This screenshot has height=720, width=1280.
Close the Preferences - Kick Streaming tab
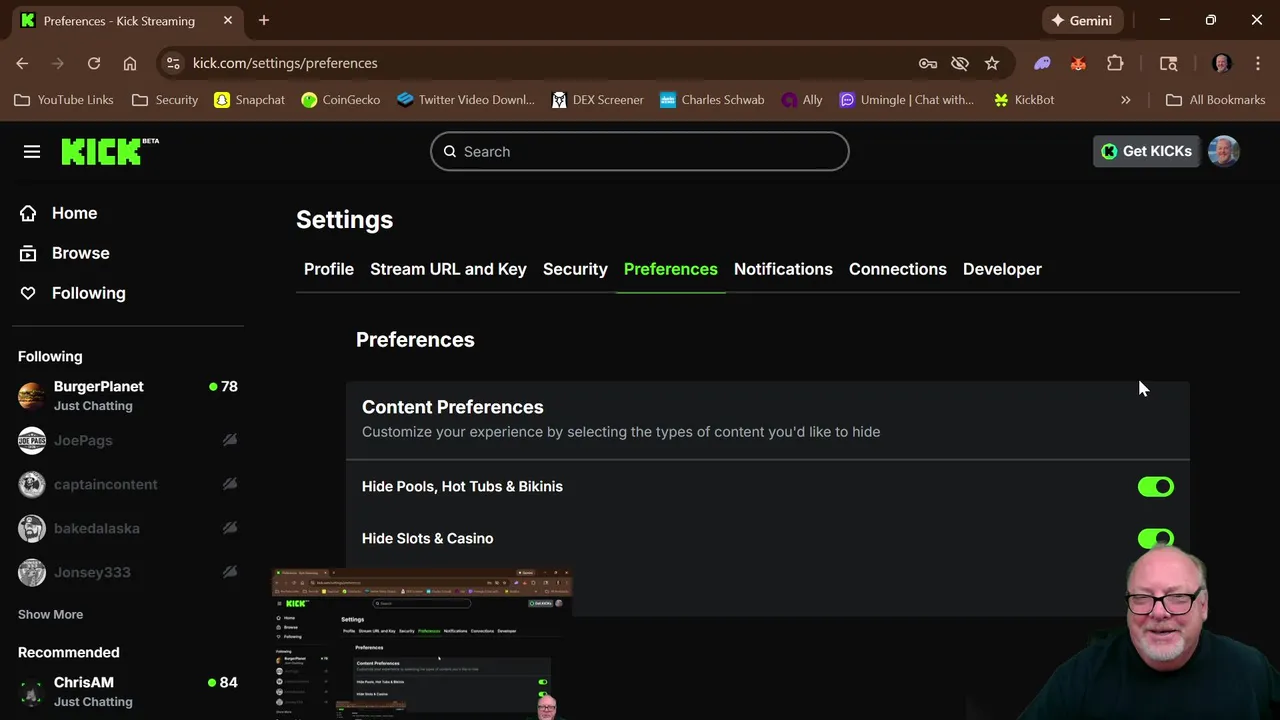228,20
